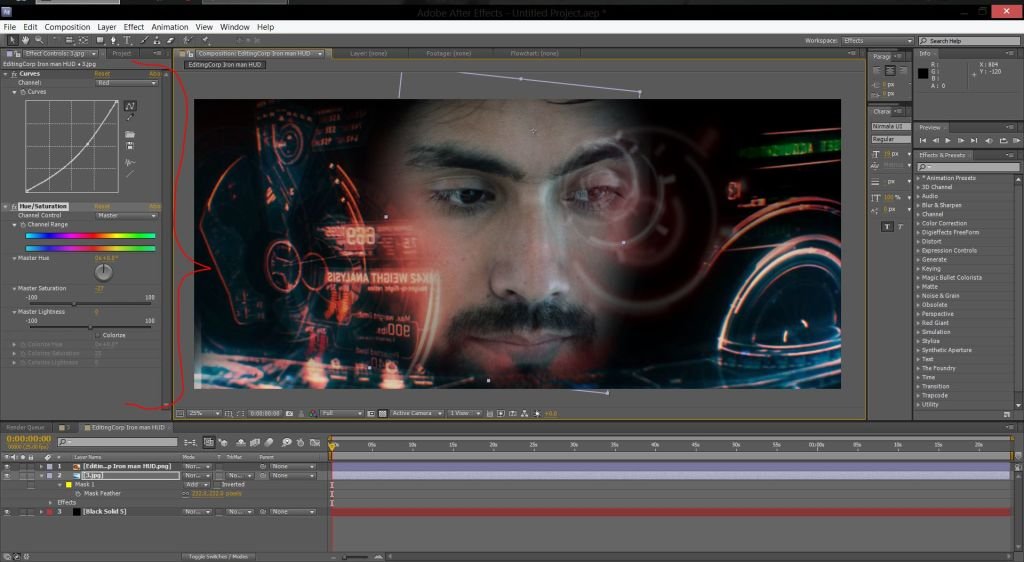
Task: Hide the Black Solid 5 layer
Action: pyautogui.click(x=7, y=512)
